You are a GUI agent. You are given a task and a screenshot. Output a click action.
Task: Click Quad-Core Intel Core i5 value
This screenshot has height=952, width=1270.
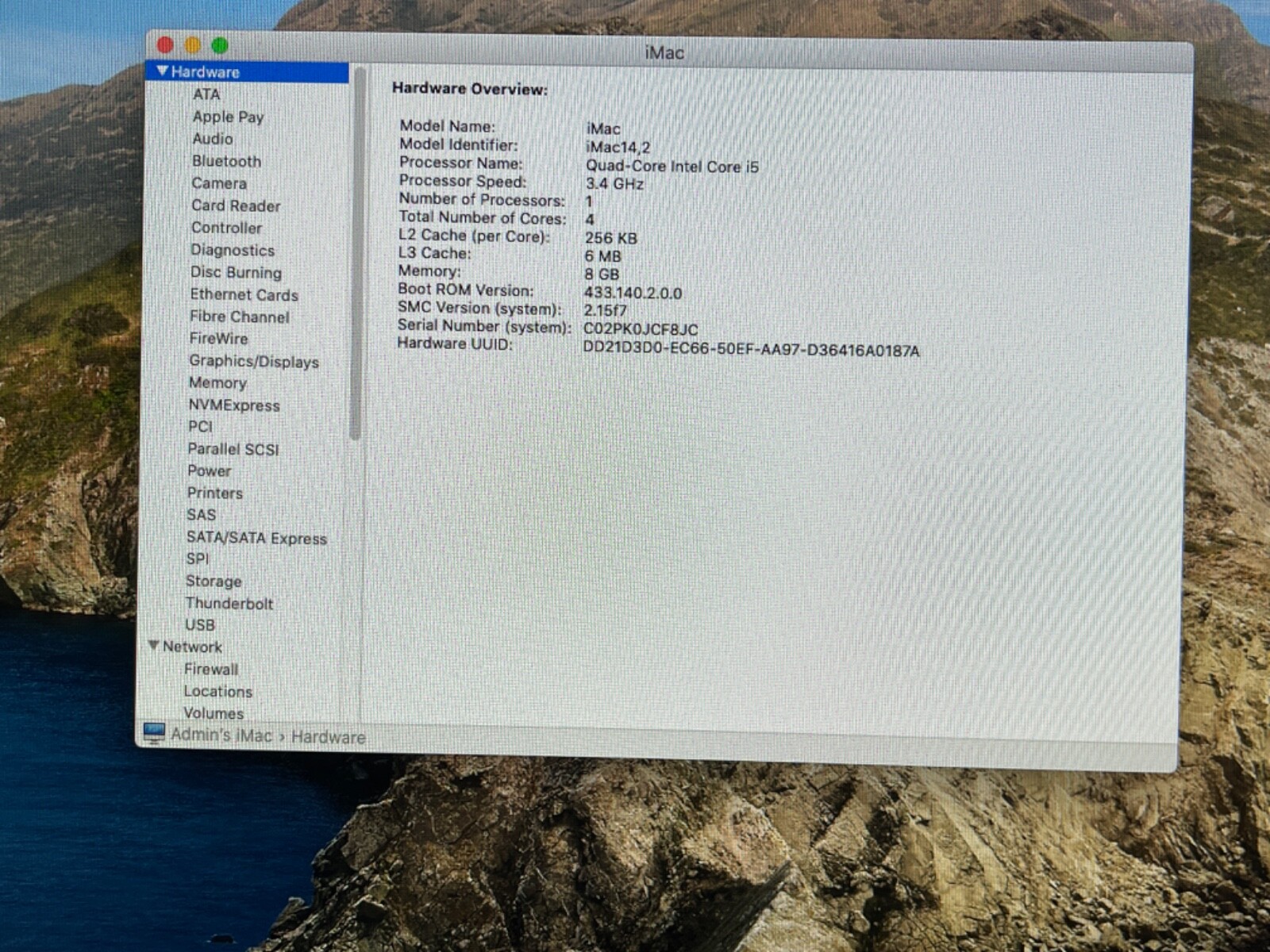[x=672, y=167]
